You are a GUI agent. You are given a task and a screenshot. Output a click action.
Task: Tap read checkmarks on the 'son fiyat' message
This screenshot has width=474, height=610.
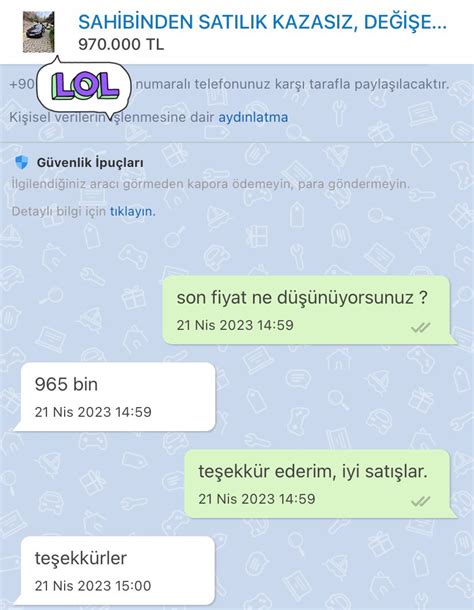tap(420, 328)
